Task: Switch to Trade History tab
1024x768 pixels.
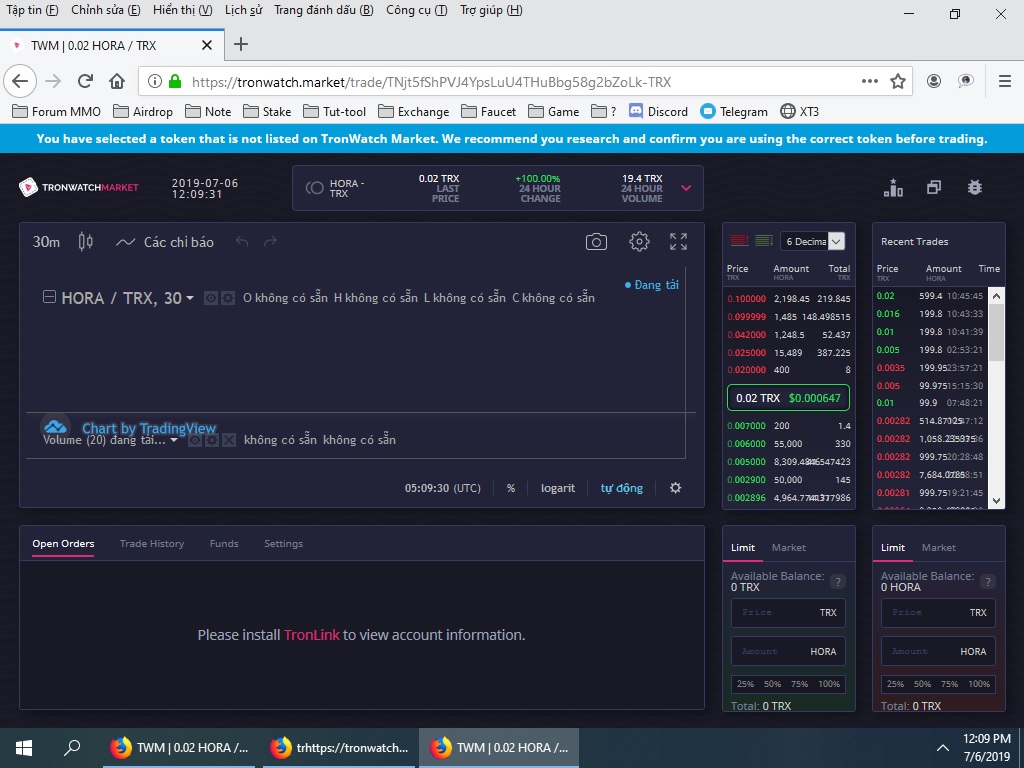Action: (x=152, y=543)
